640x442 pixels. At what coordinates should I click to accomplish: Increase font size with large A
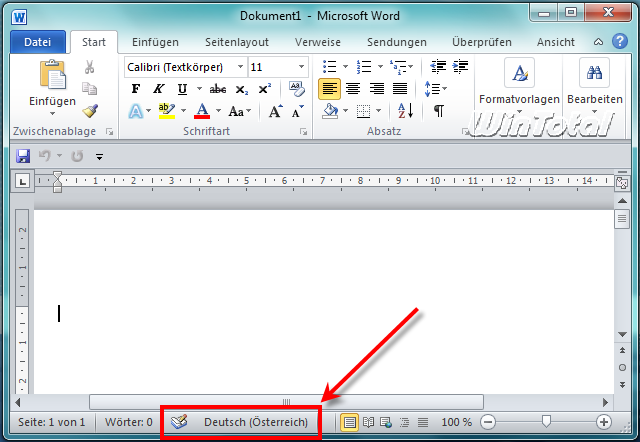276,111
